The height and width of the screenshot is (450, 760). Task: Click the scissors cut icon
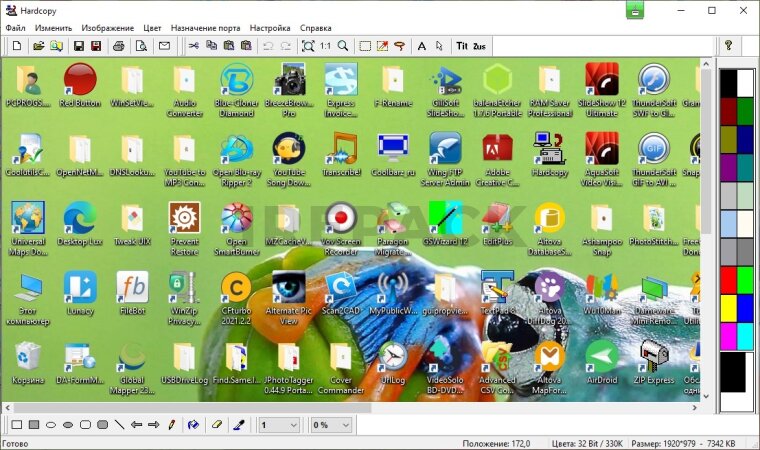pyautogui.click(x=193, y=46)
